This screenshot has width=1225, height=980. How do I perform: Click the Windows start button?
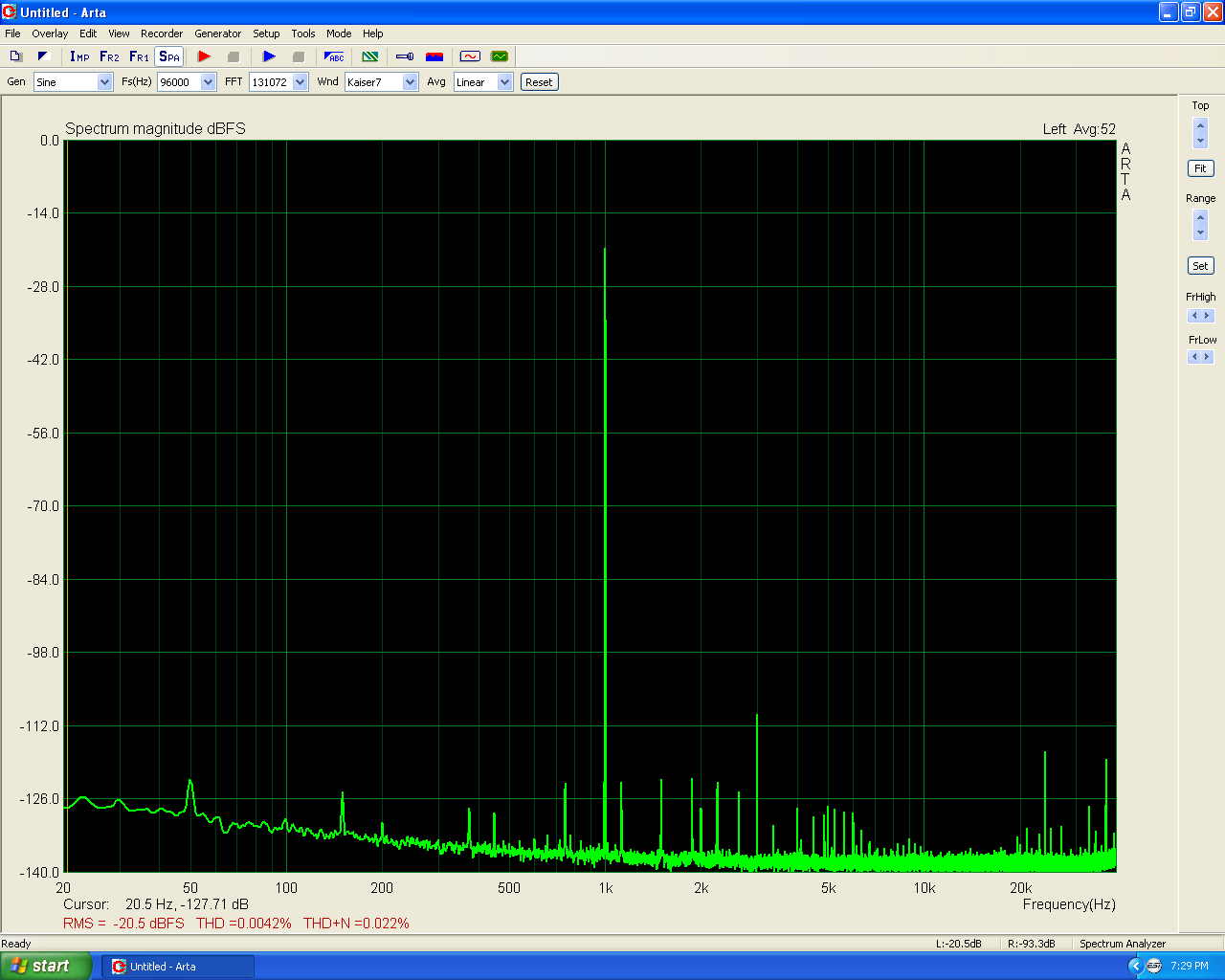47,967
